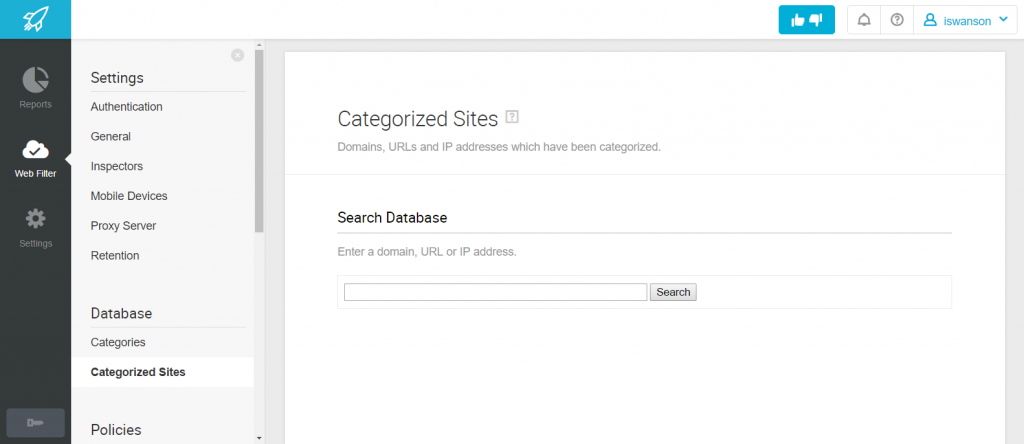Open Mobile Devices settings
This screenshot has width=1024, height=444.
tap(129, 196)
